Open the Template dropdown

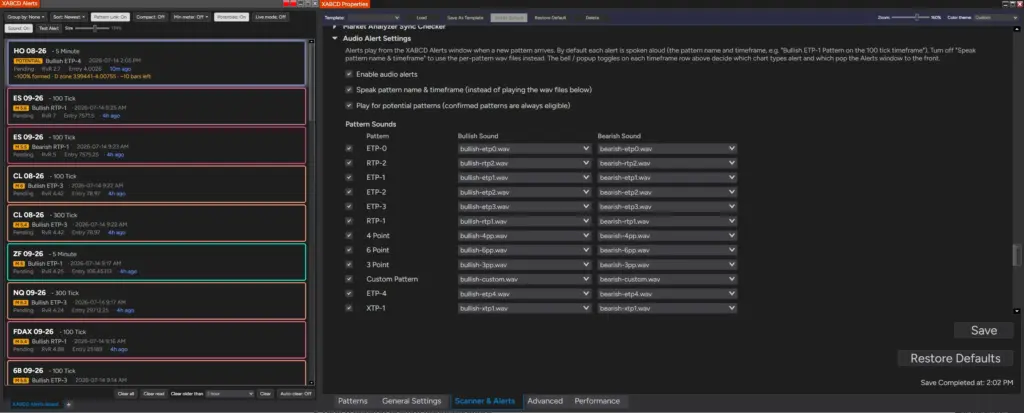(x=374, y=18)
